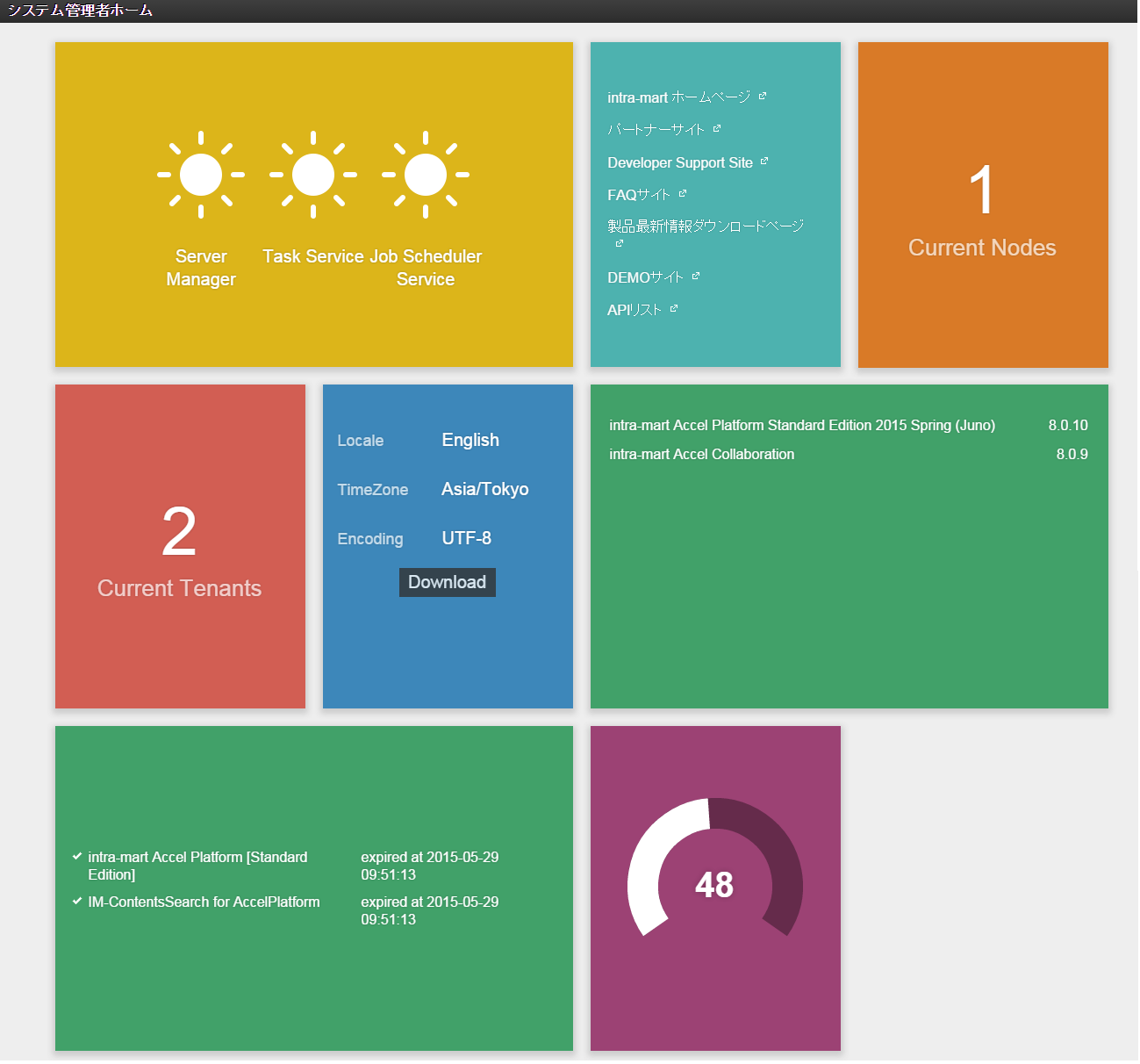Screen dimensions: 1140x1064
Task: Click the TimeZone value Asia/Tokyo
Action: pos(485,489)
